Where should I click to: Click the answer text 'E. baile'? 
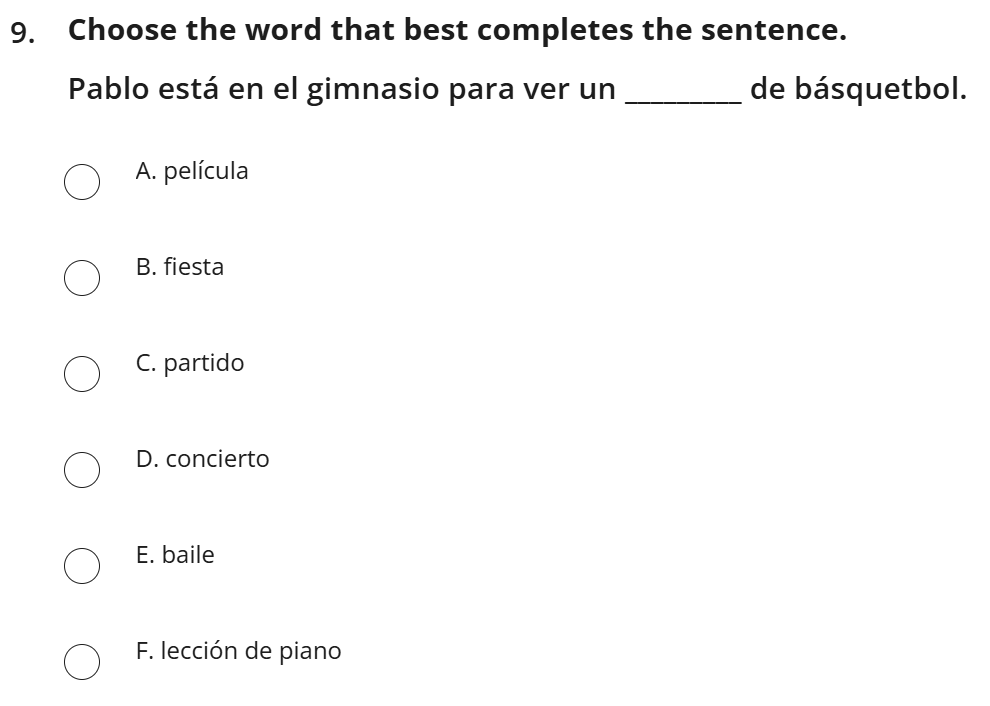175,556
